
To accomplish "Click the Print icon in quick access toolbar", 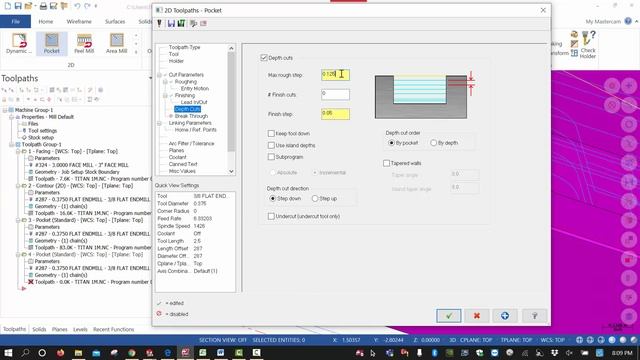I will [x=43, y=6].
